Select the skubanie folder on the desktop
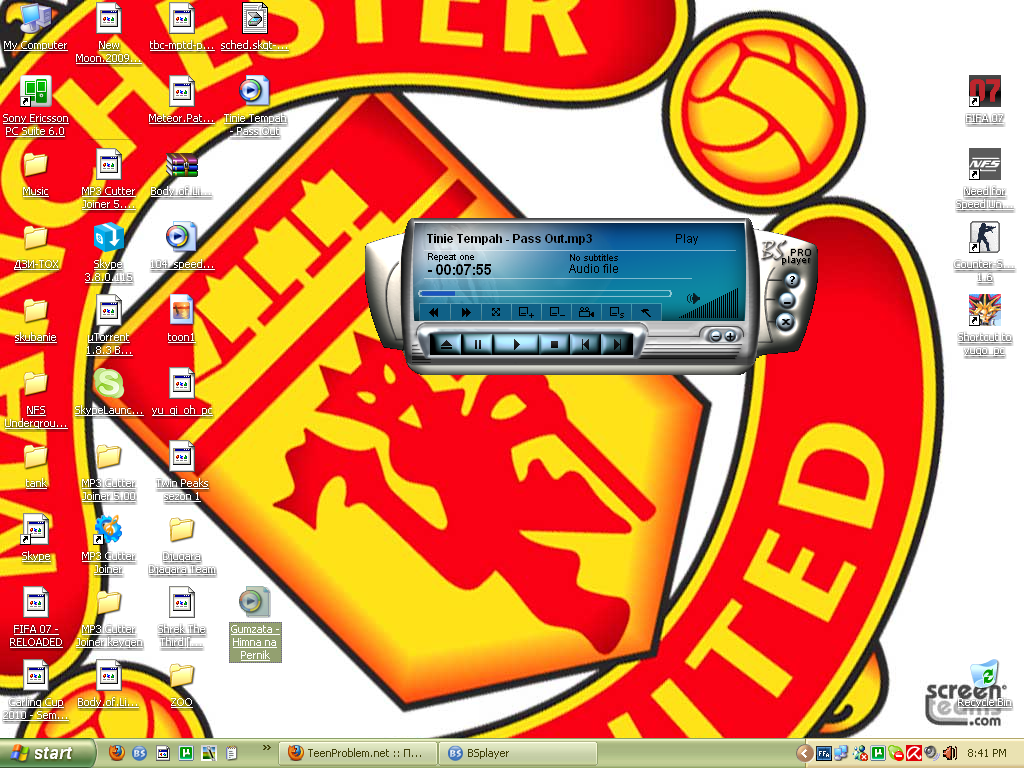Screen dimensions: 1024x768 [x=35, y=320]
